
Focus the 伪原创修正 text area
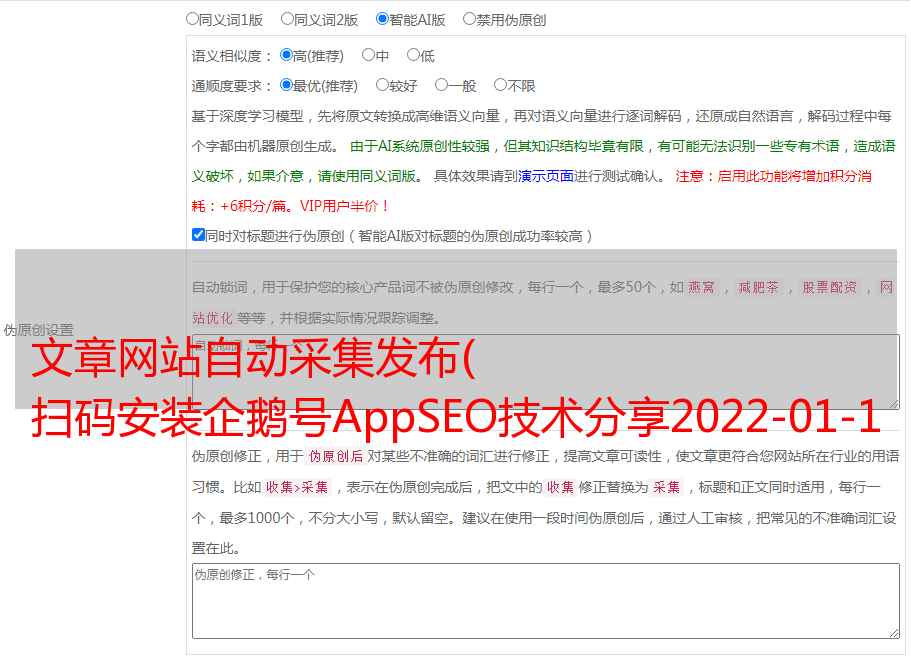point(545,600)
